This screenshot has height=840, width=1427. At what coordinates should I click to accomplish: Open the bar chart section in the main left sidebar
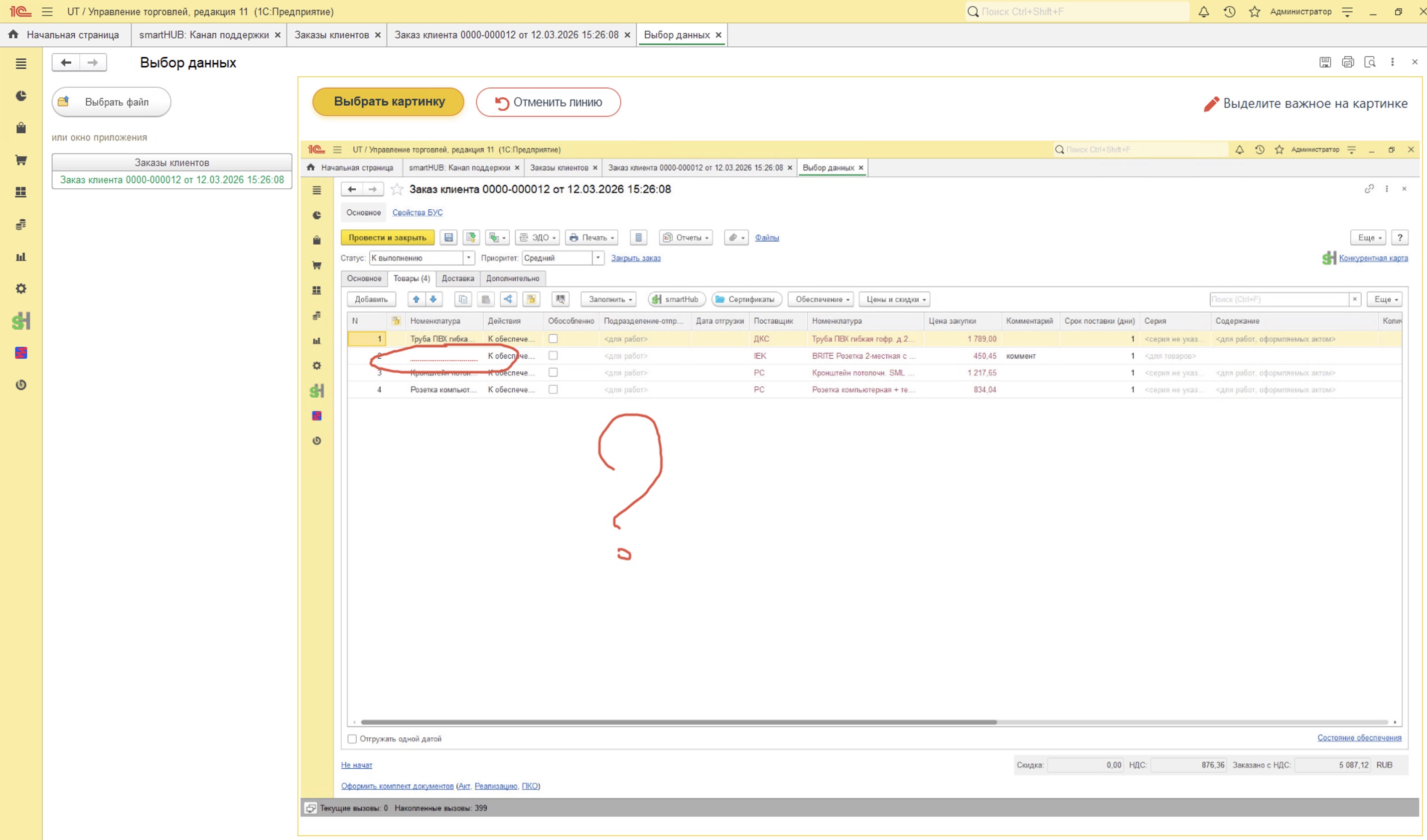[x=21, y=257]
